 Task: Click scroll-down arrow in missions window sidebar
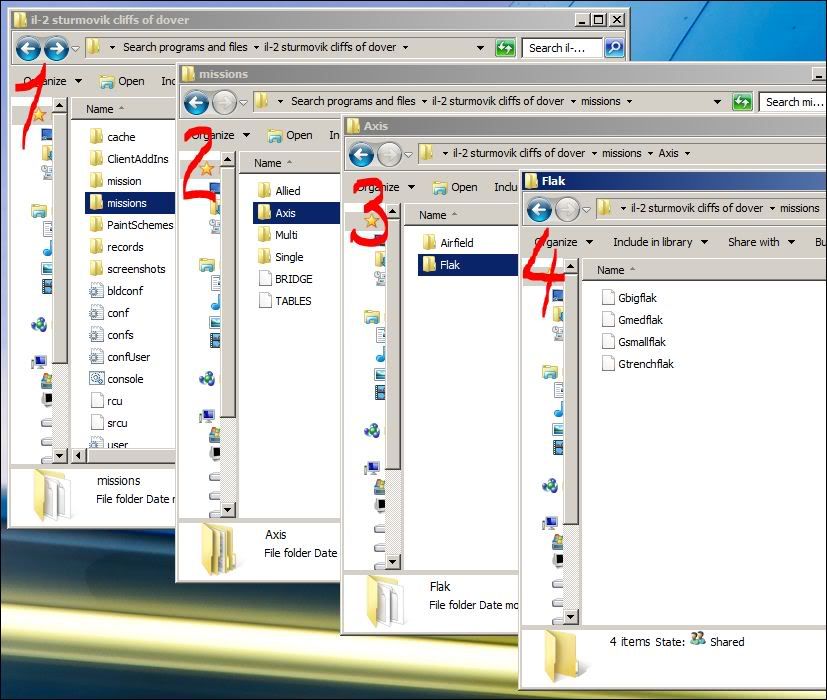click(x=227, y=509)
